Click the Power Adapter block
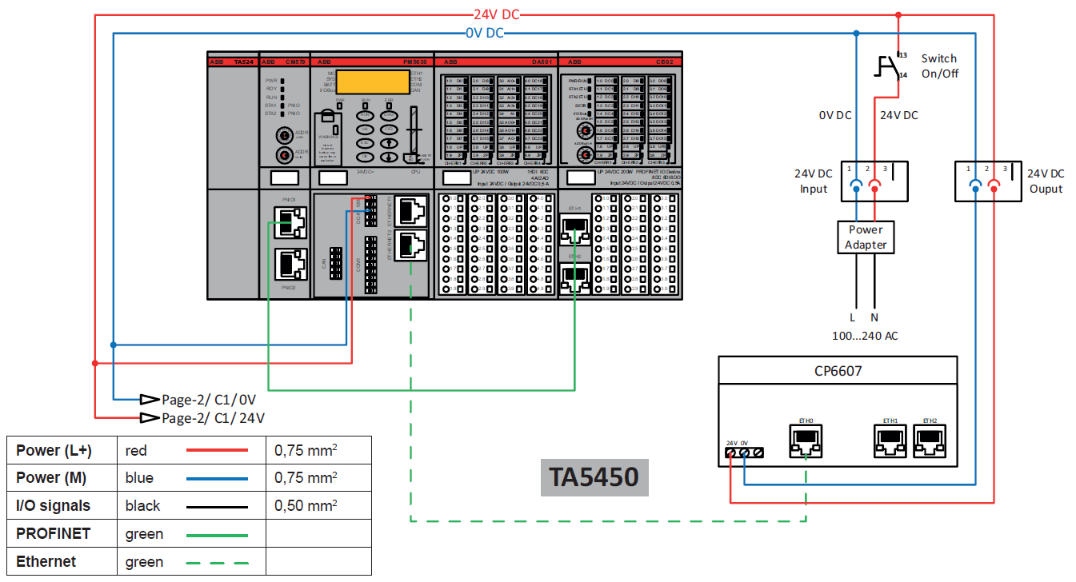Screen dimensions: 1076x582 pos(865,236)
